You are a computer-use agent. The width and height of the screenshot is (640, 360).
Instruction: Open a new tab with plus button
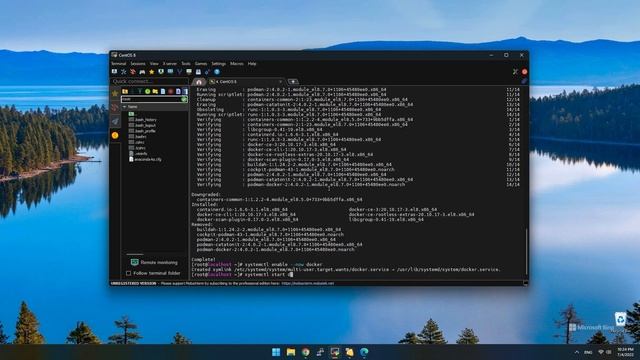coord(293,82)
